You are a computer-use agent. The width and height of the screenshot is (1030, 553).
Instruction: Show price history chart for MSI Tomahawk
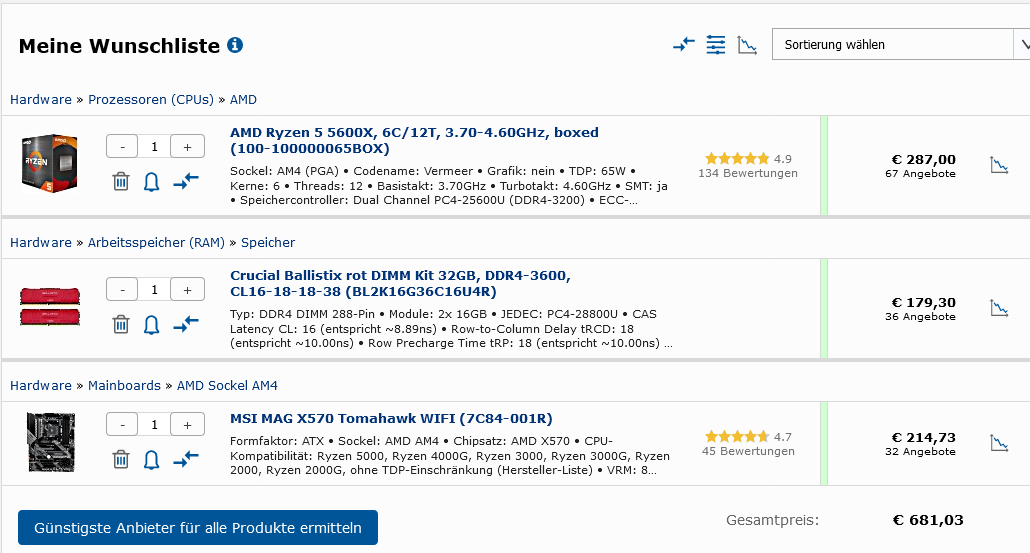click(x=999, y=442)
